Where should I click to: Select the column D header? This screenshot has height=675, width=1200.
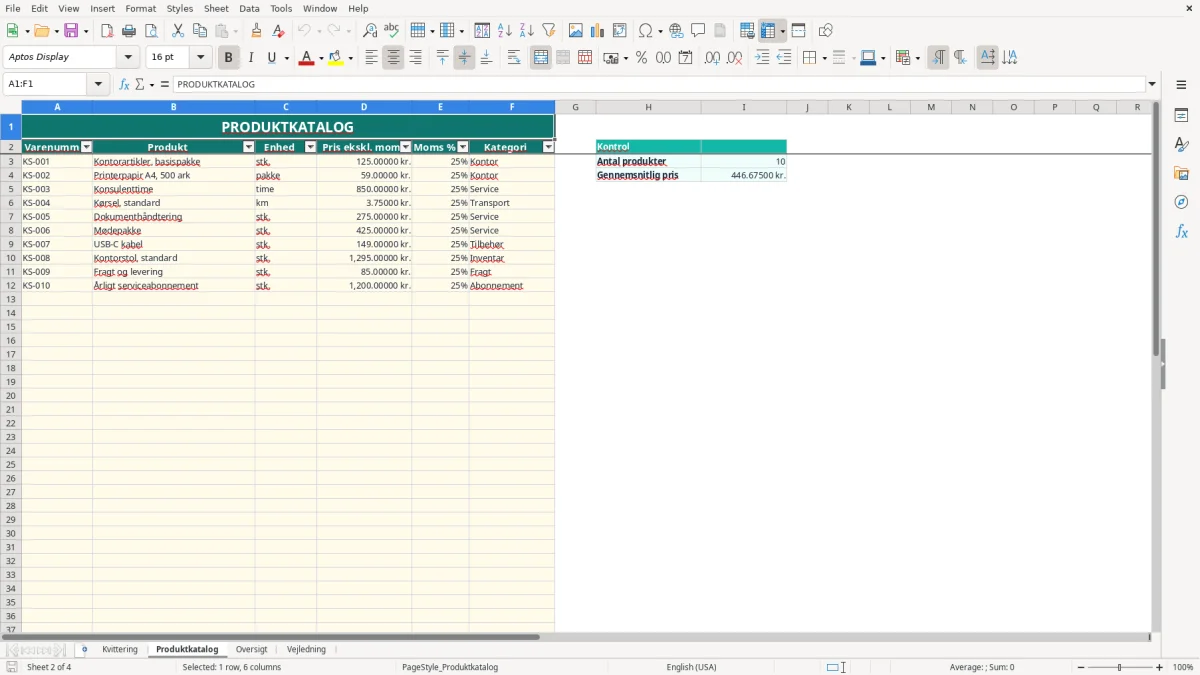(364, 107)
